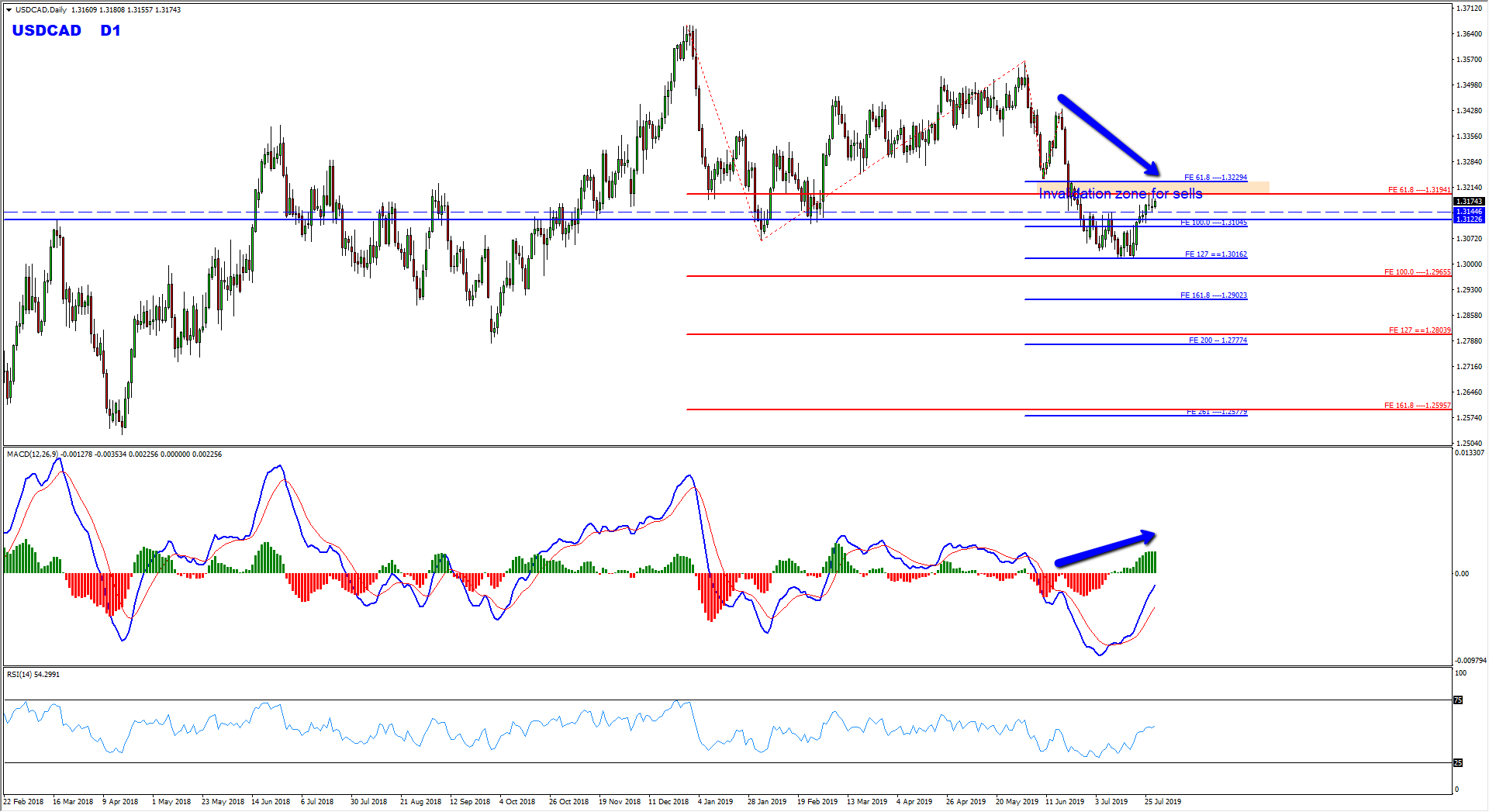Select the 'Invalidation zone for sells' text label

[x=1120, y=194]
